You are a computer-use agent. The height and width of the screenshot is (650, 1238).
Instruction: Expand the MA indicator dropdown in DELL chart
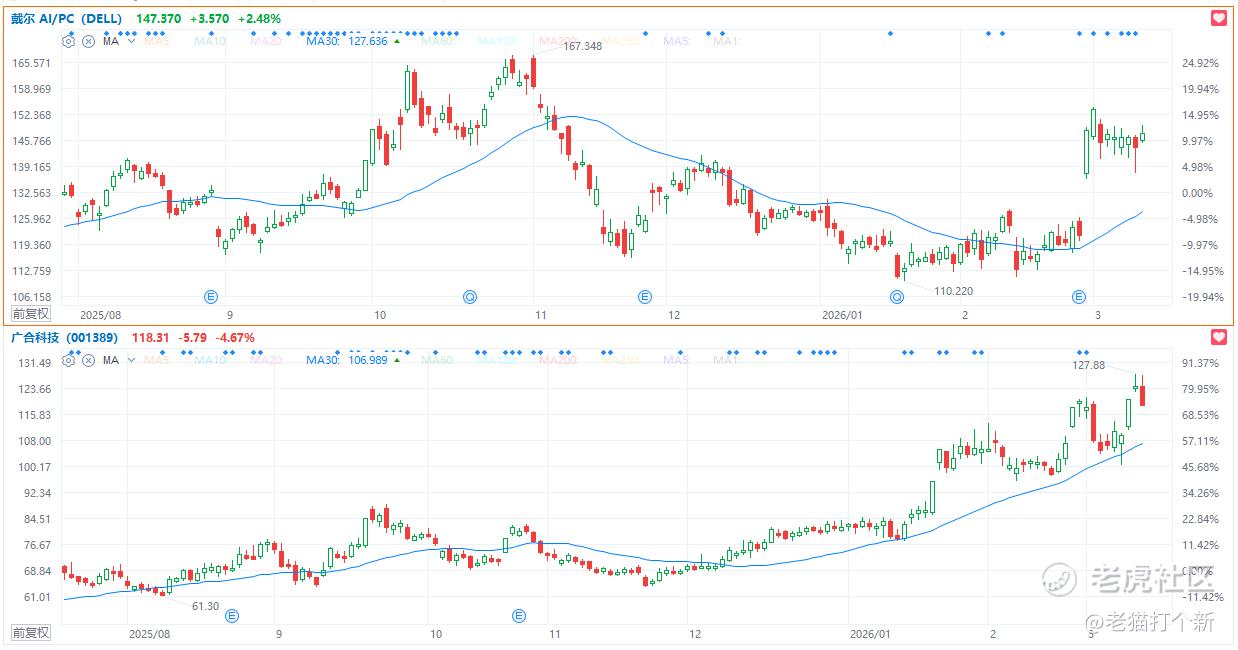click(130, 41)
